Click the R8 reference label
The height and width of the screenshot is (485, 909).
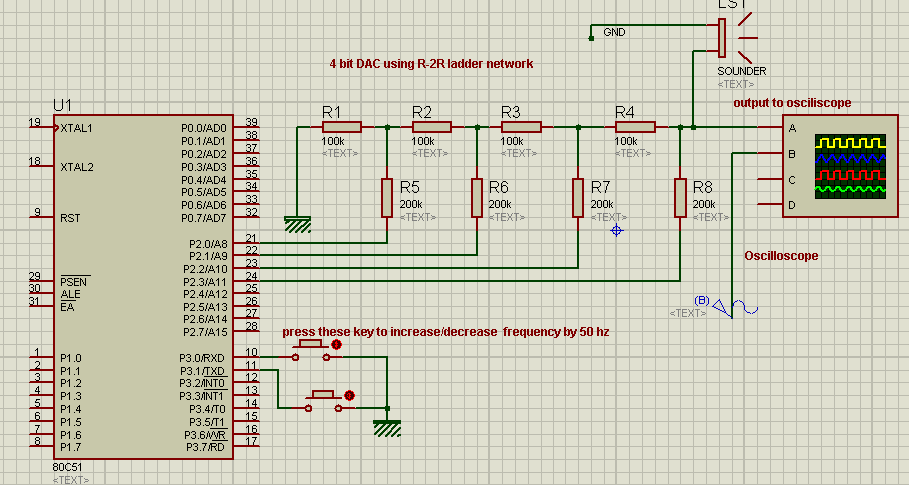703,187
